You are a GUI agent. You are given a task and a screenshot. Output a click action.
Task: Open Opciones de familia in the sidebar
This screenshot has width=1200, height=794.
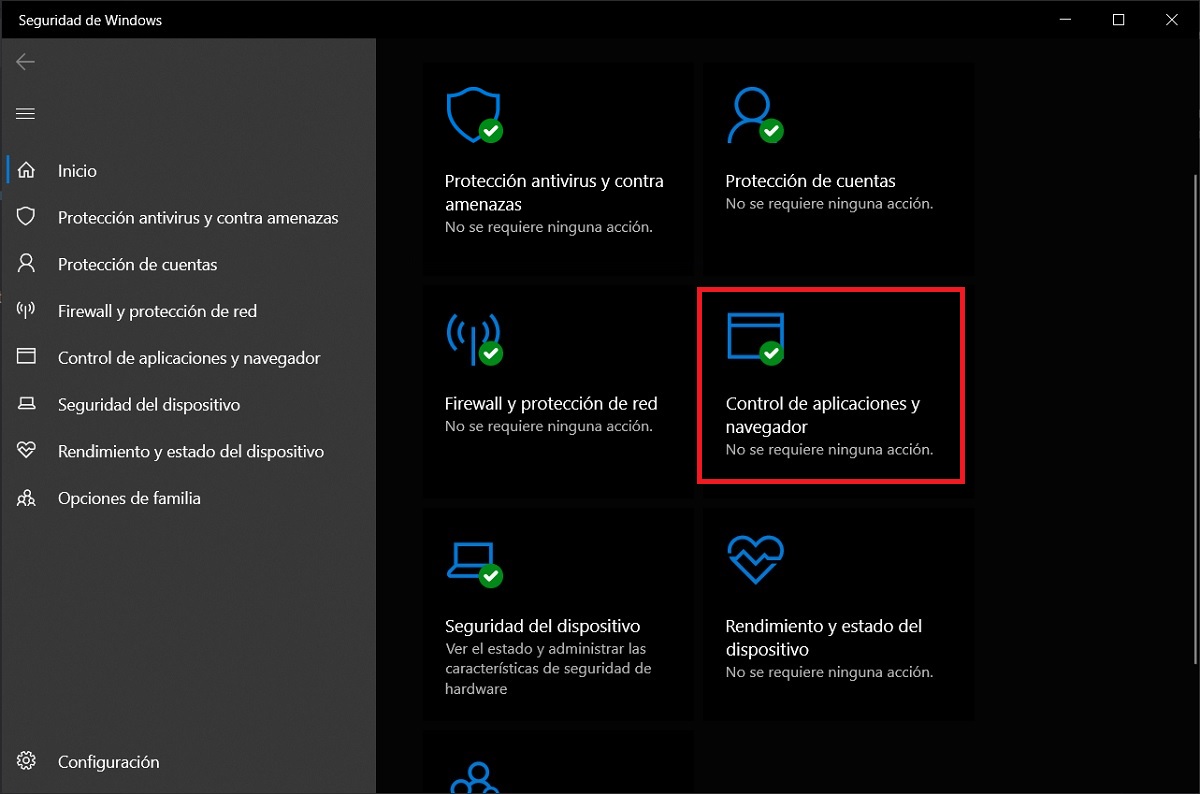click(x=129, y=498)
